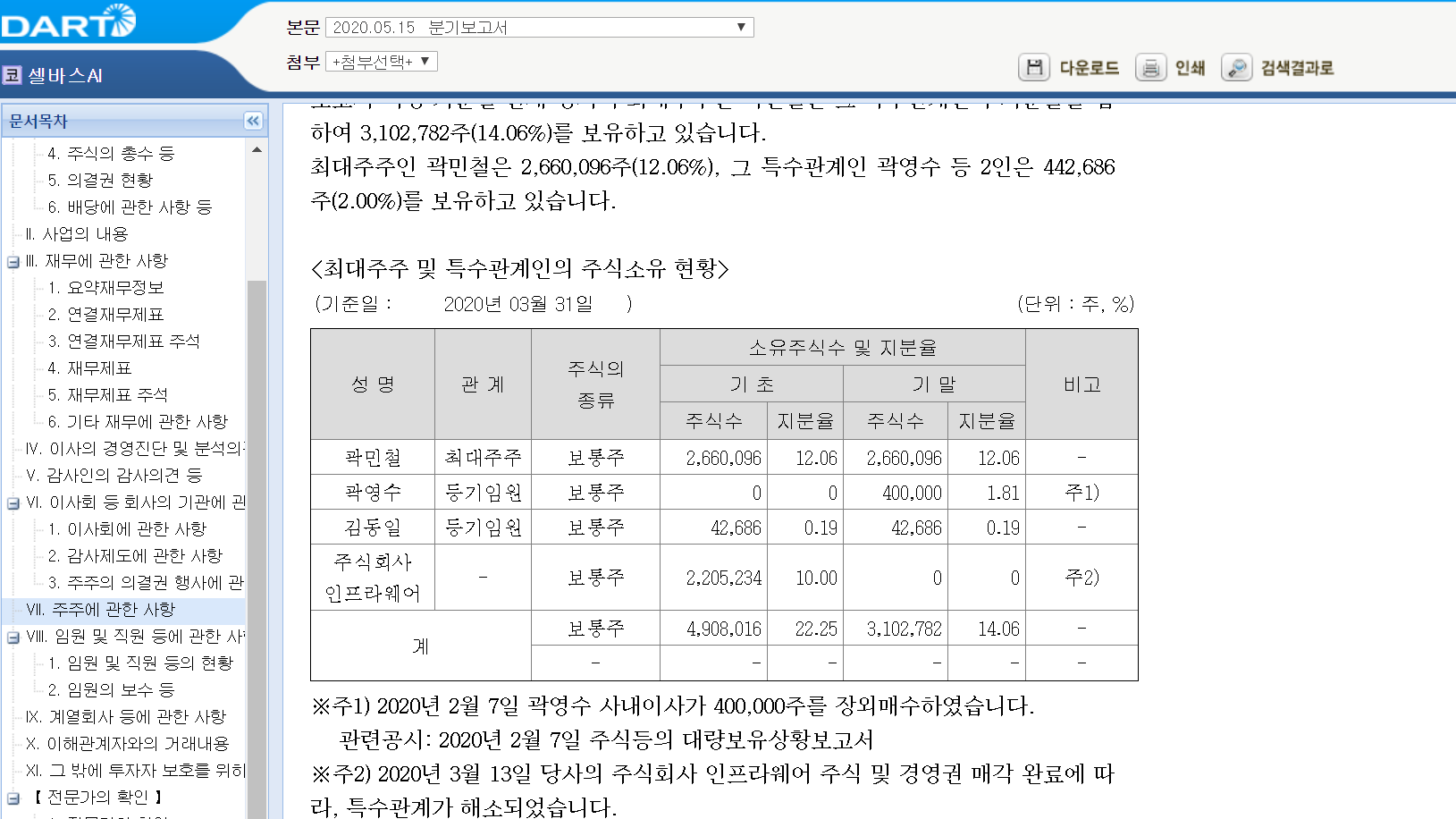Click the 주2) remark cell
This screenshot has height=819, width=1456.
point(1081,578)
